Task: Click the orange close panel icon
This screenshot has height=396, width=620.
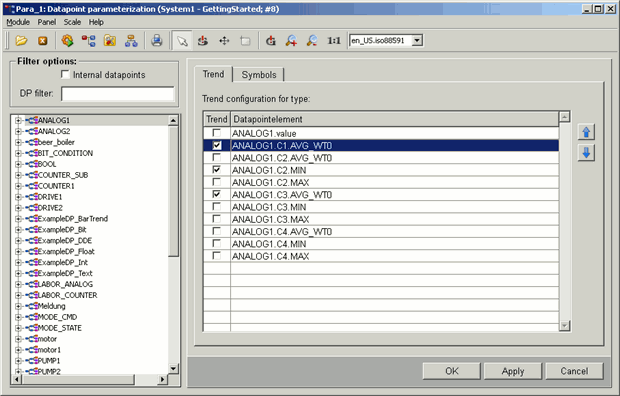Action: 43,40
